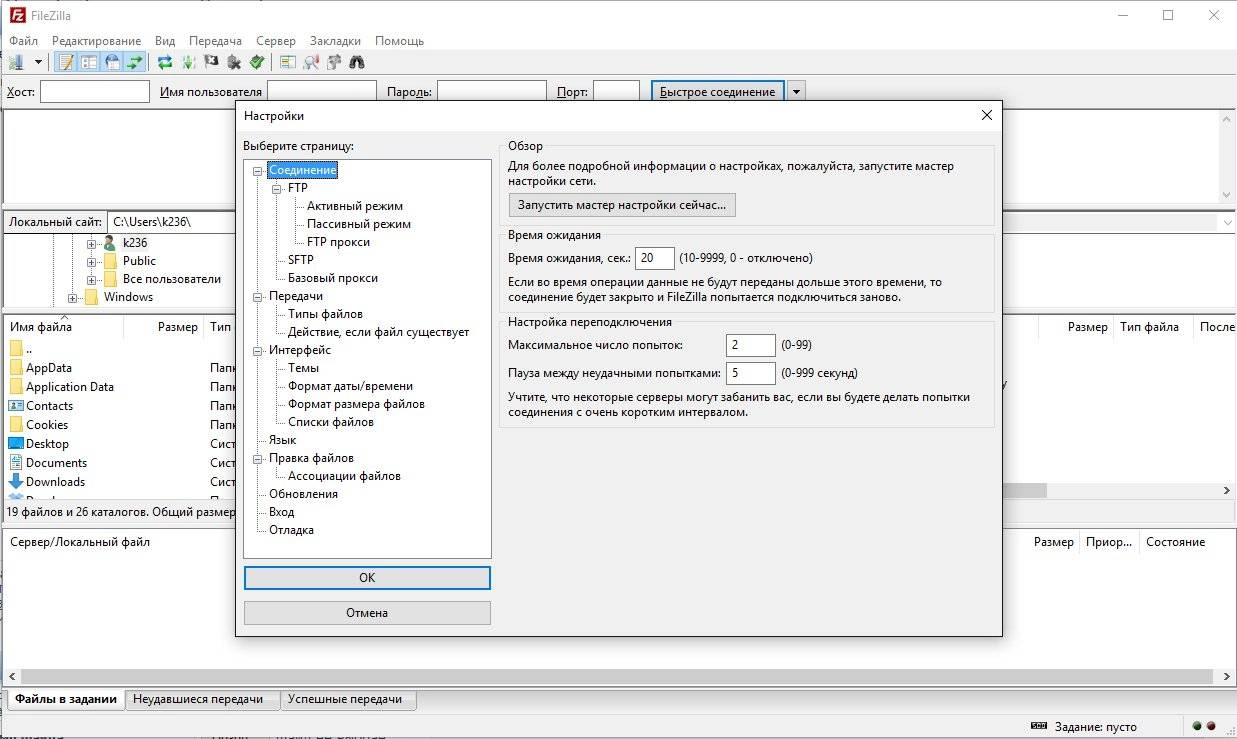The image size is (1237, 739).
Task: Collapse the FTP tree node
Action: 277,188
